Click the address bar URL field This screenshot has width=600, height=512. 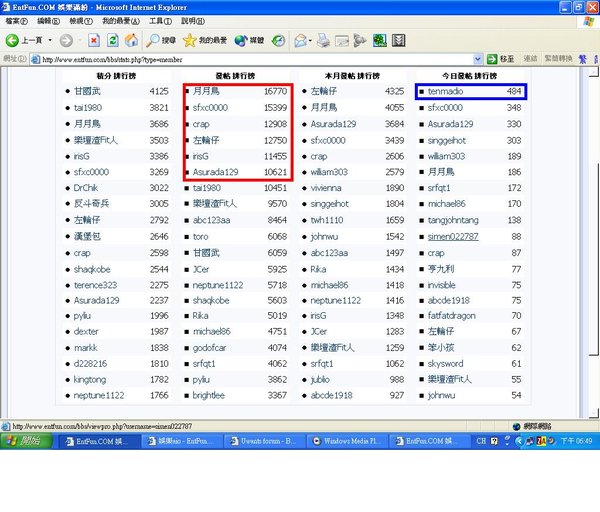pos(250,59)
